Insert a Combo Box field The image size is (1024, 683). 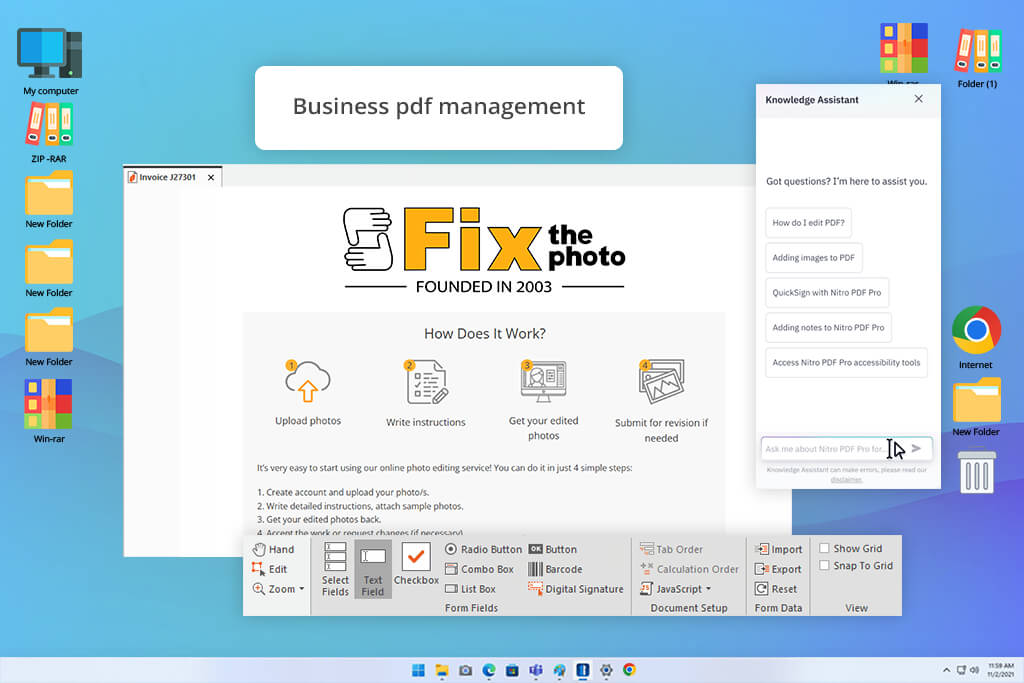pos(479,569)
